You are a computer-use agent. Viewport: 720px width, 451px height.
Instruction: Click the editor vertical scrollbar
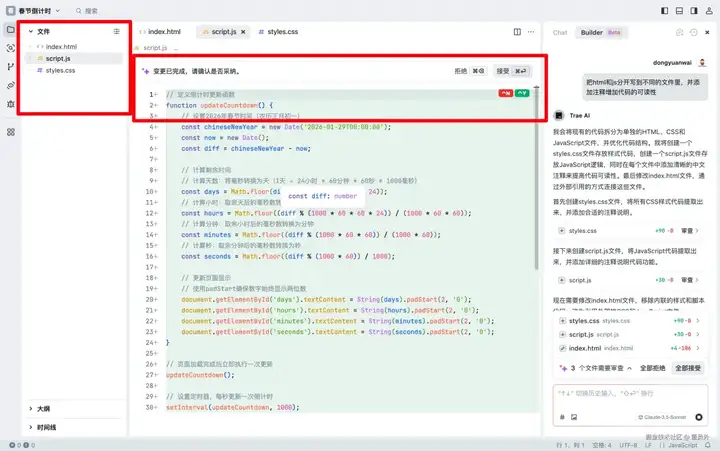tap(536, 178)
